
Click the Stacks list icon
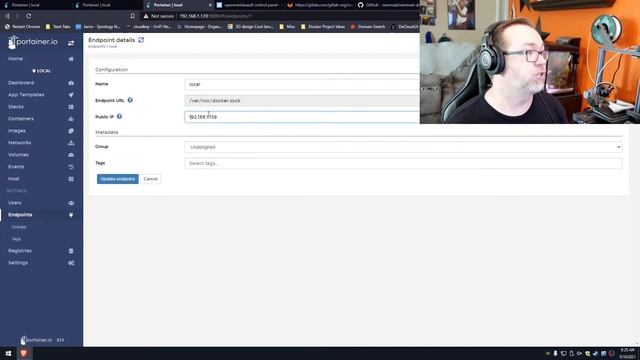(71, 107)
